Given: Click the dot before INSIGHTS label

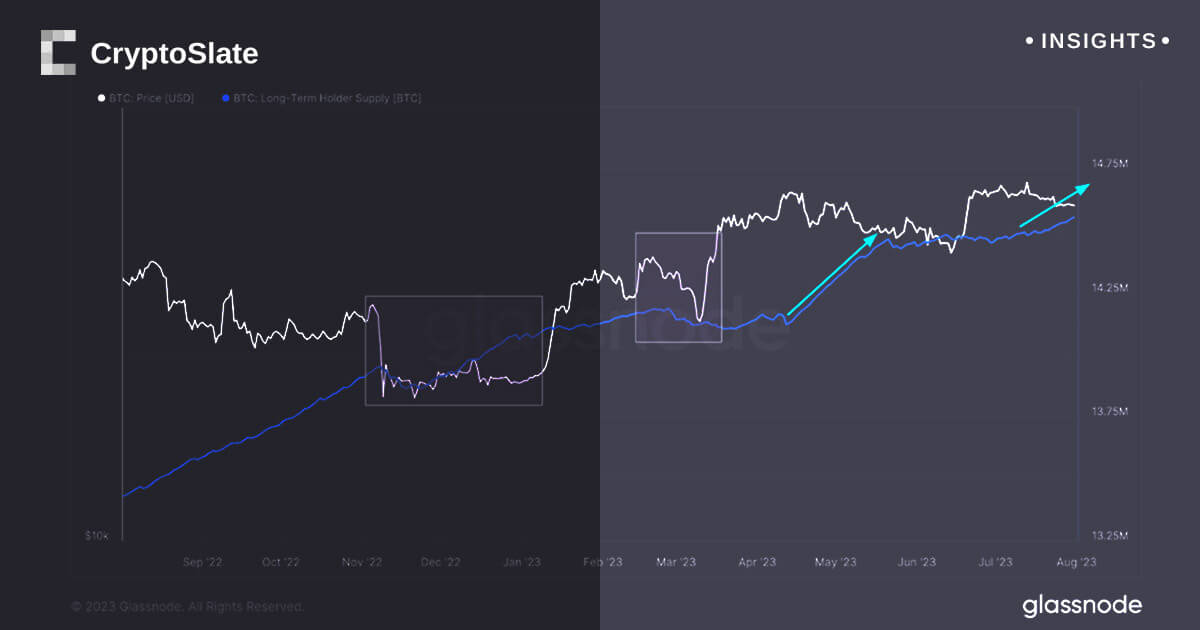Looking at the screenshot, I should pyautogui.click(x=1030, y=42).
